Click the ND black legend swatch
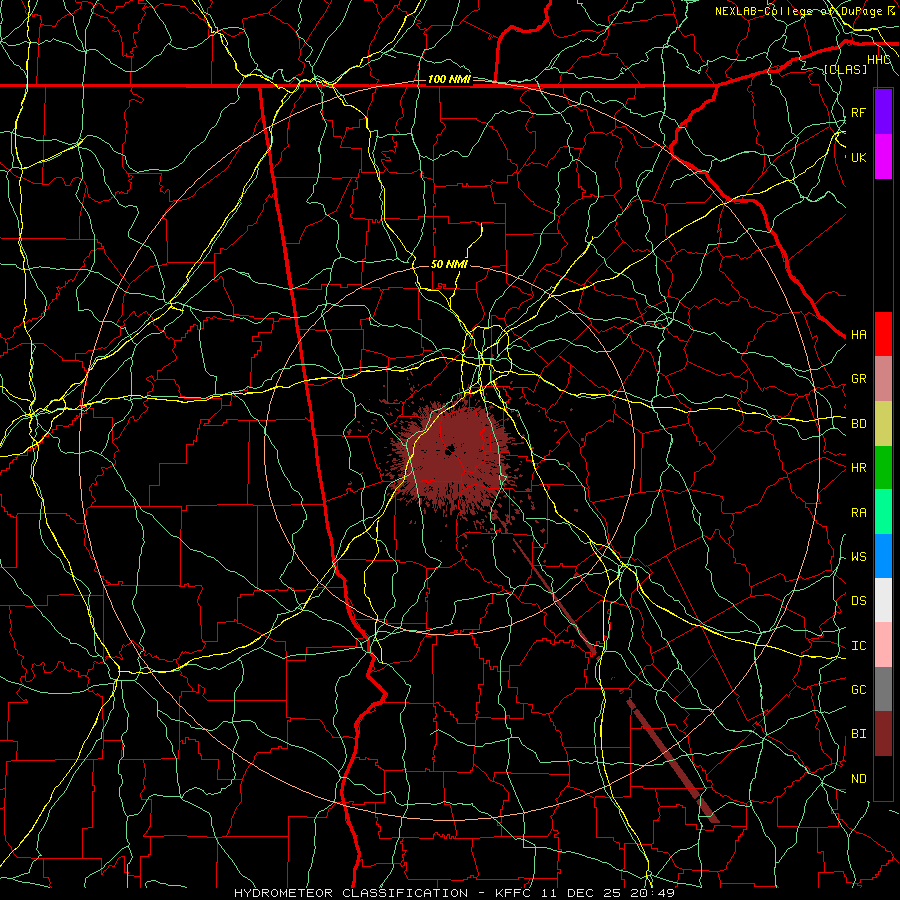 pyautogui.click(x=883, y=778)
